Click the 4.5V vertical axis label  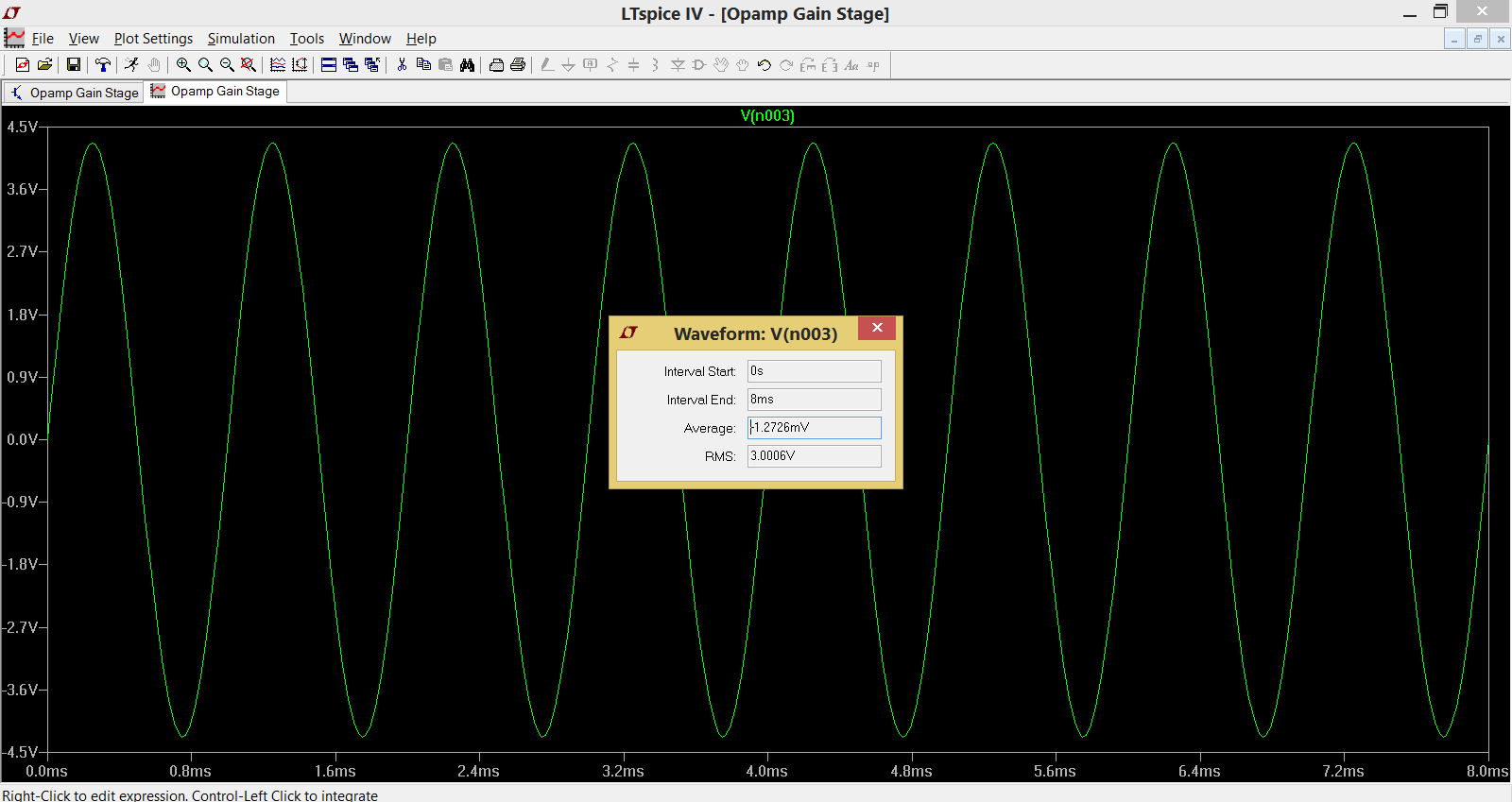pyautogui.click(x=22, y=127)
